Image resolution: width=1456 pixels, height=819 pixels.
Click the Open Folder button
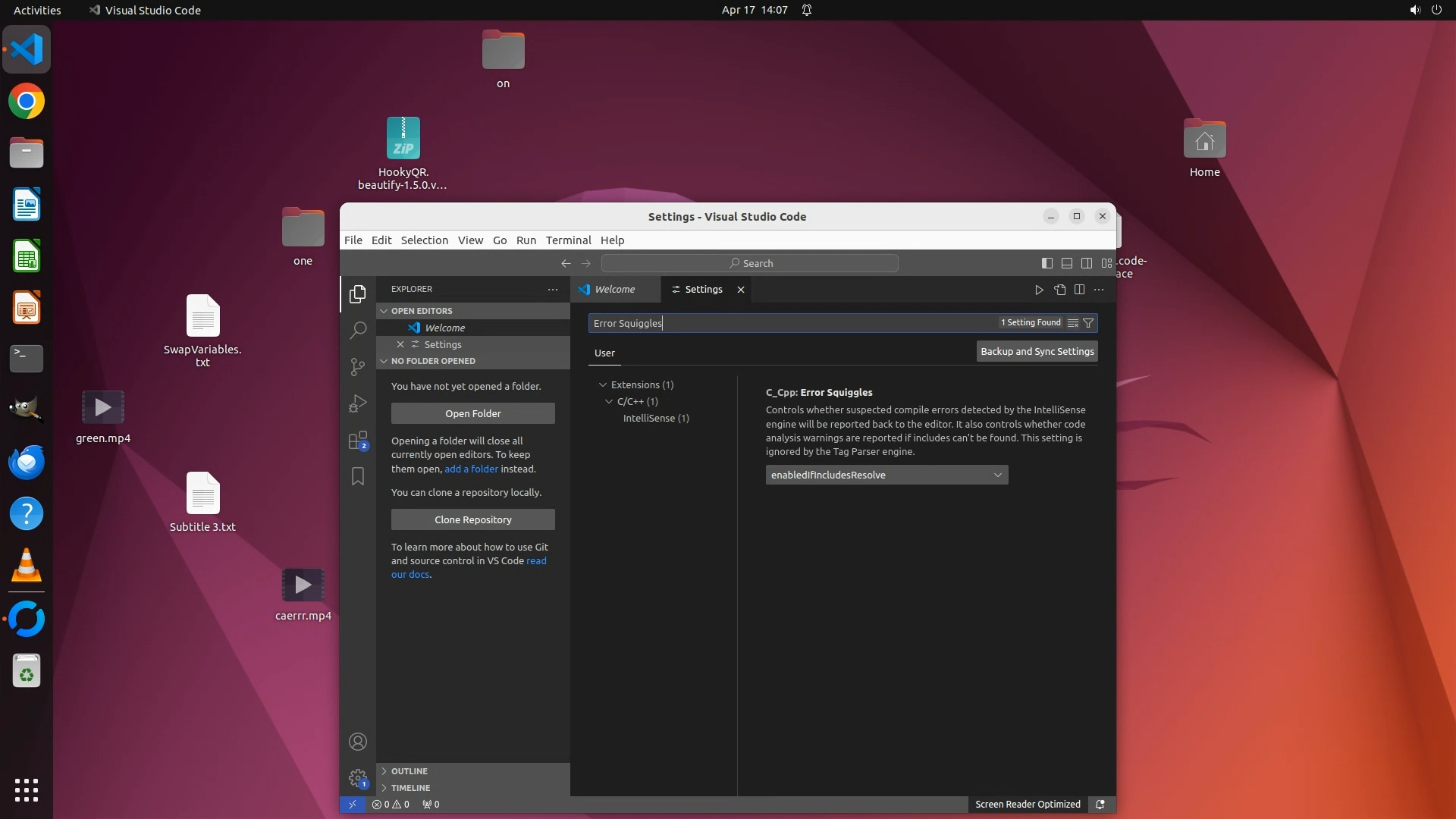472,413
